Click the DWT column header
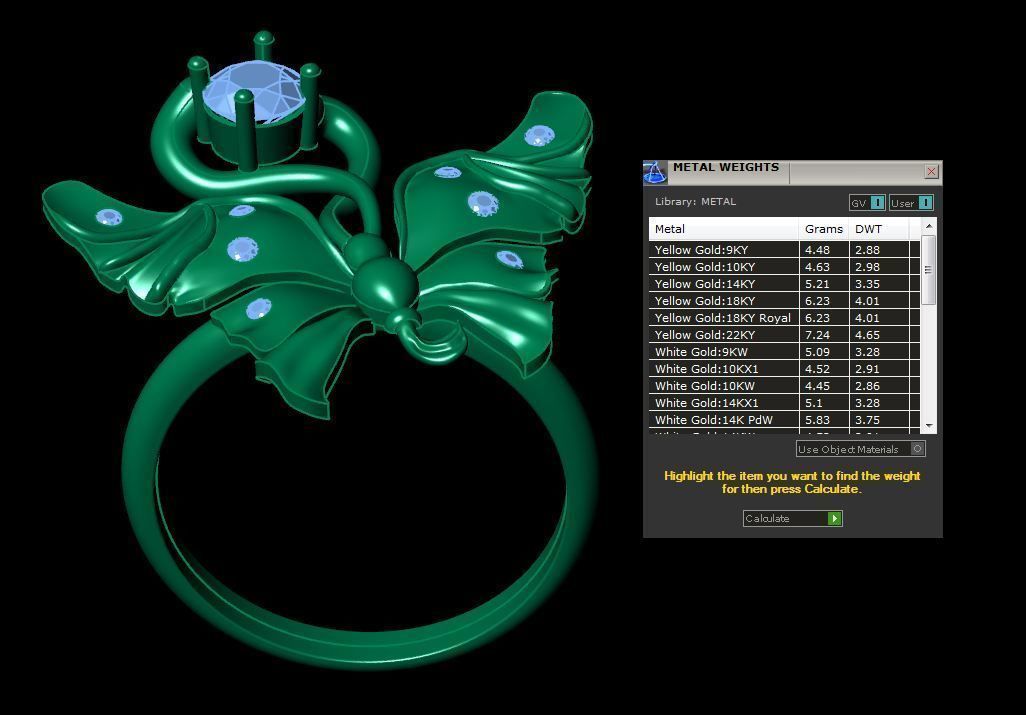 (x=879, y=229)
